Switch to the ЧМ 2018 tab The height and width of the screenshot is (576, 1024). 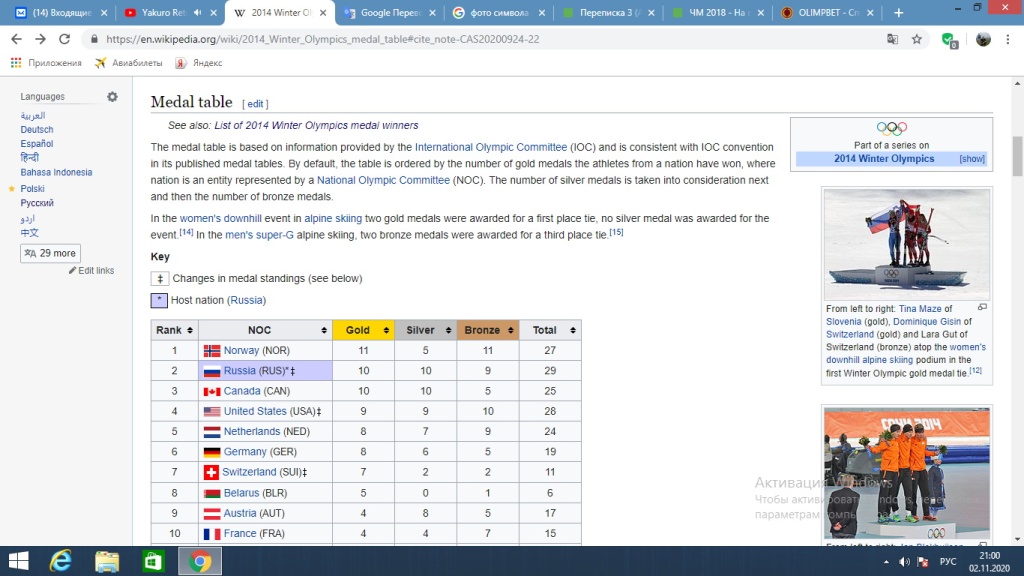tap(718, 12)
